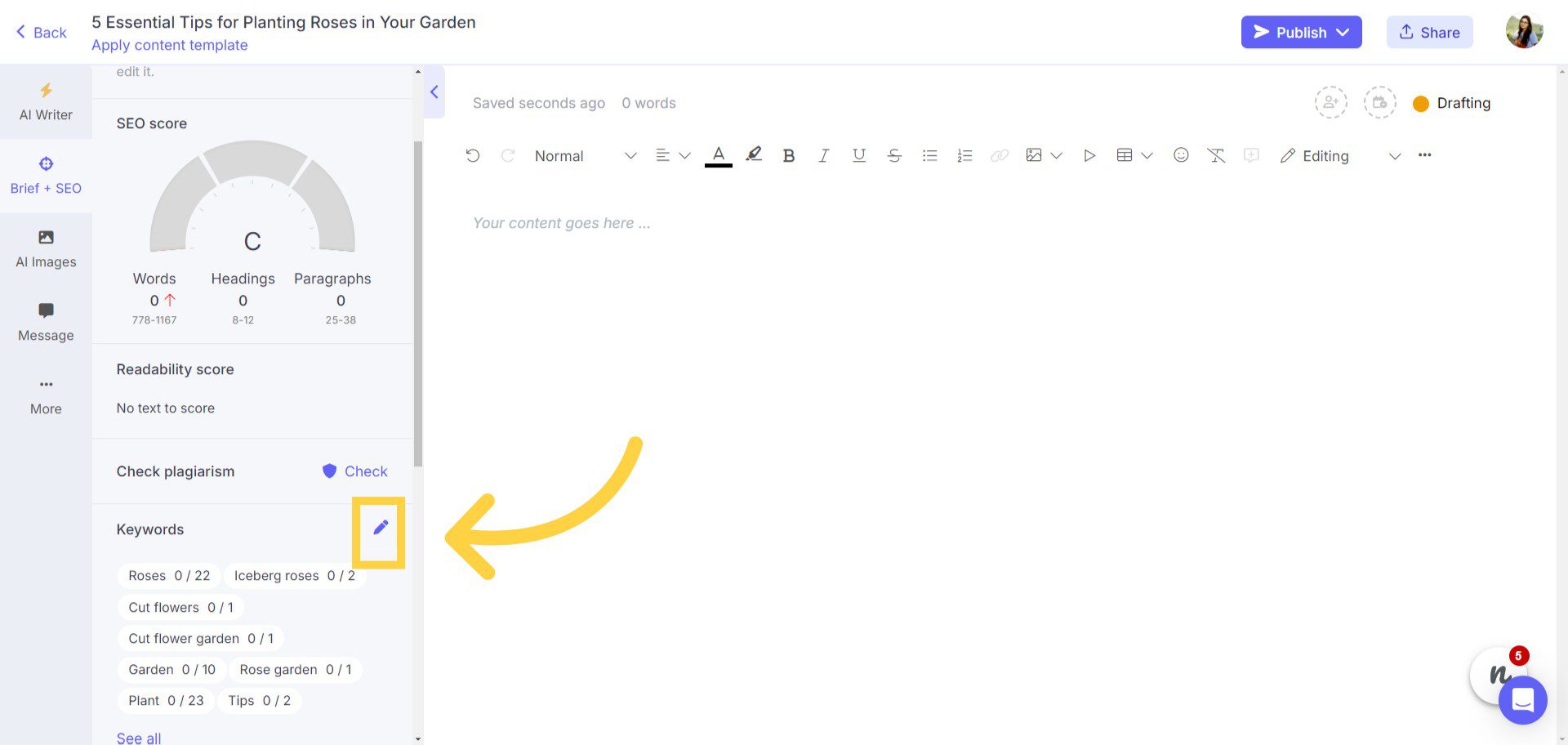This screenshot has height=745, width=1568.
Task: Click the add collaborator icon
Action: 1330,103
